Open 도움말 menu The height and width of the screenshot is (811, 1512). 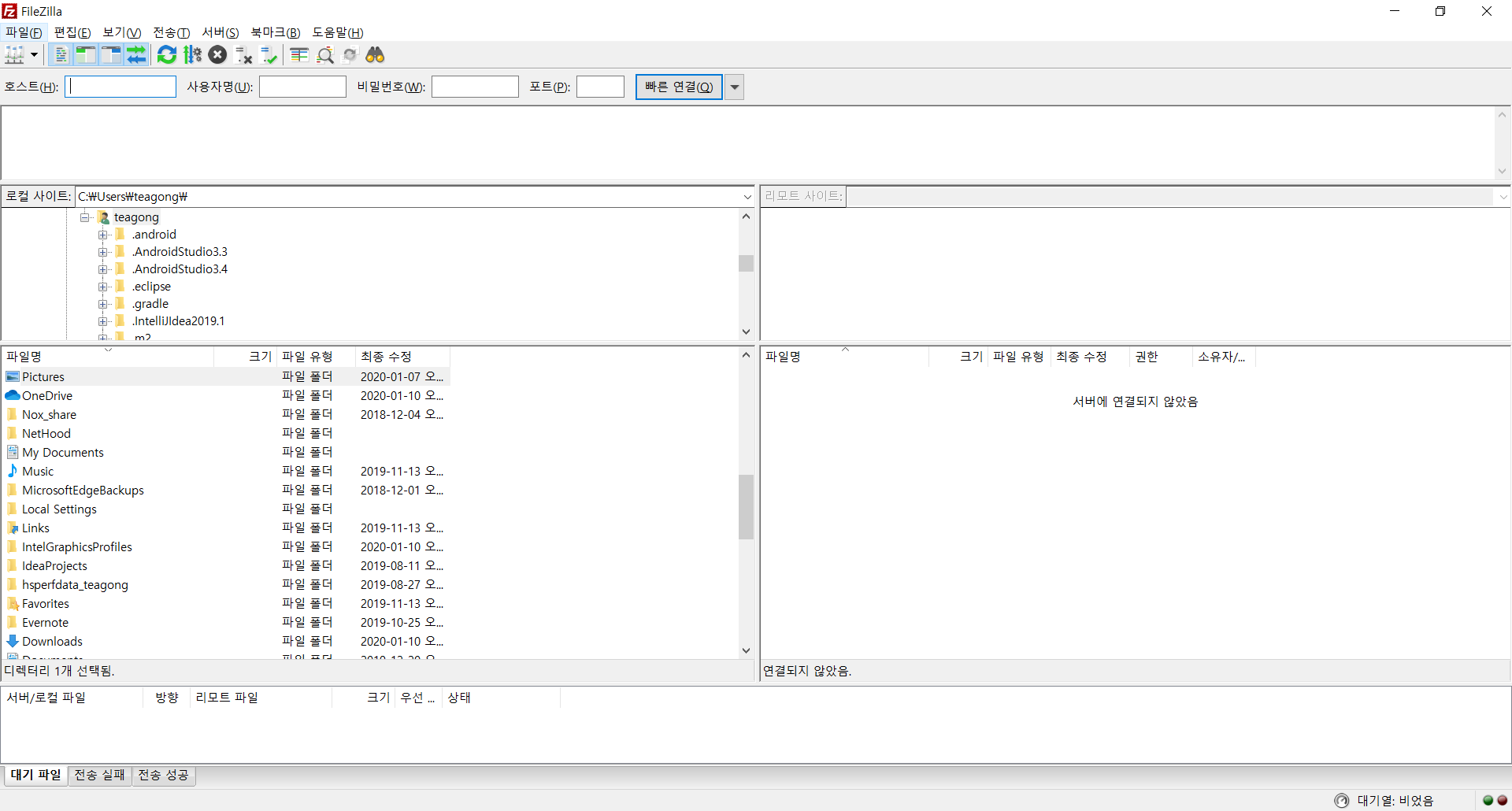[338, 32]
